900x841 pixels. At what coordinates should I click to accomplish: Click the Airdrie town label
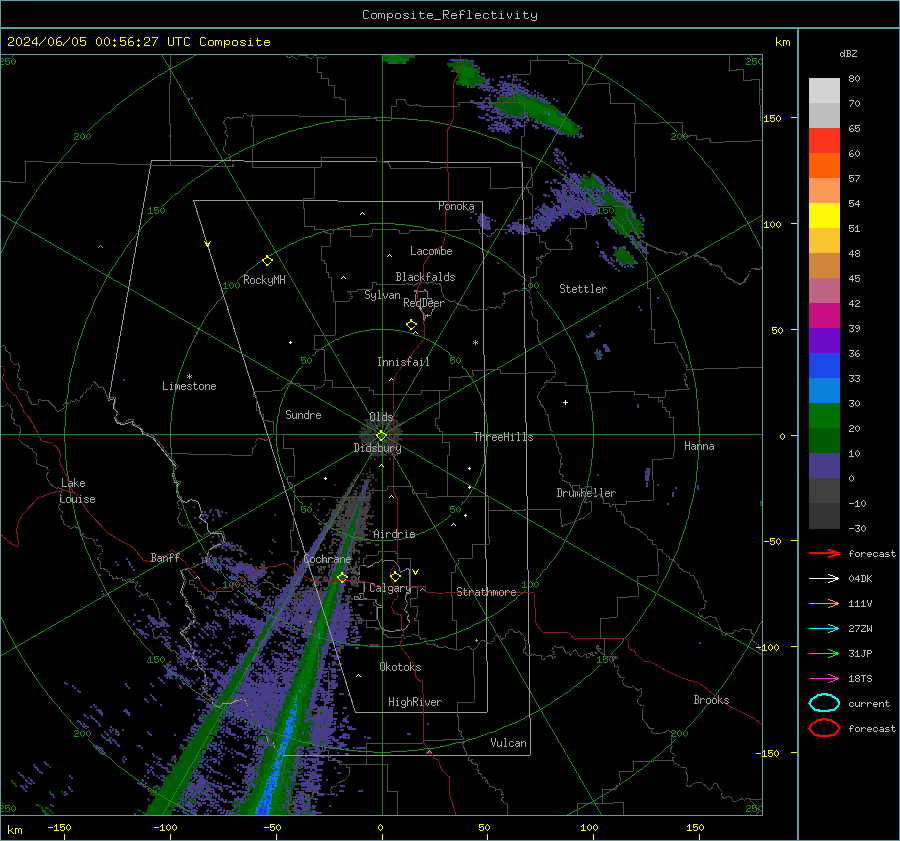tap(394, 534)
